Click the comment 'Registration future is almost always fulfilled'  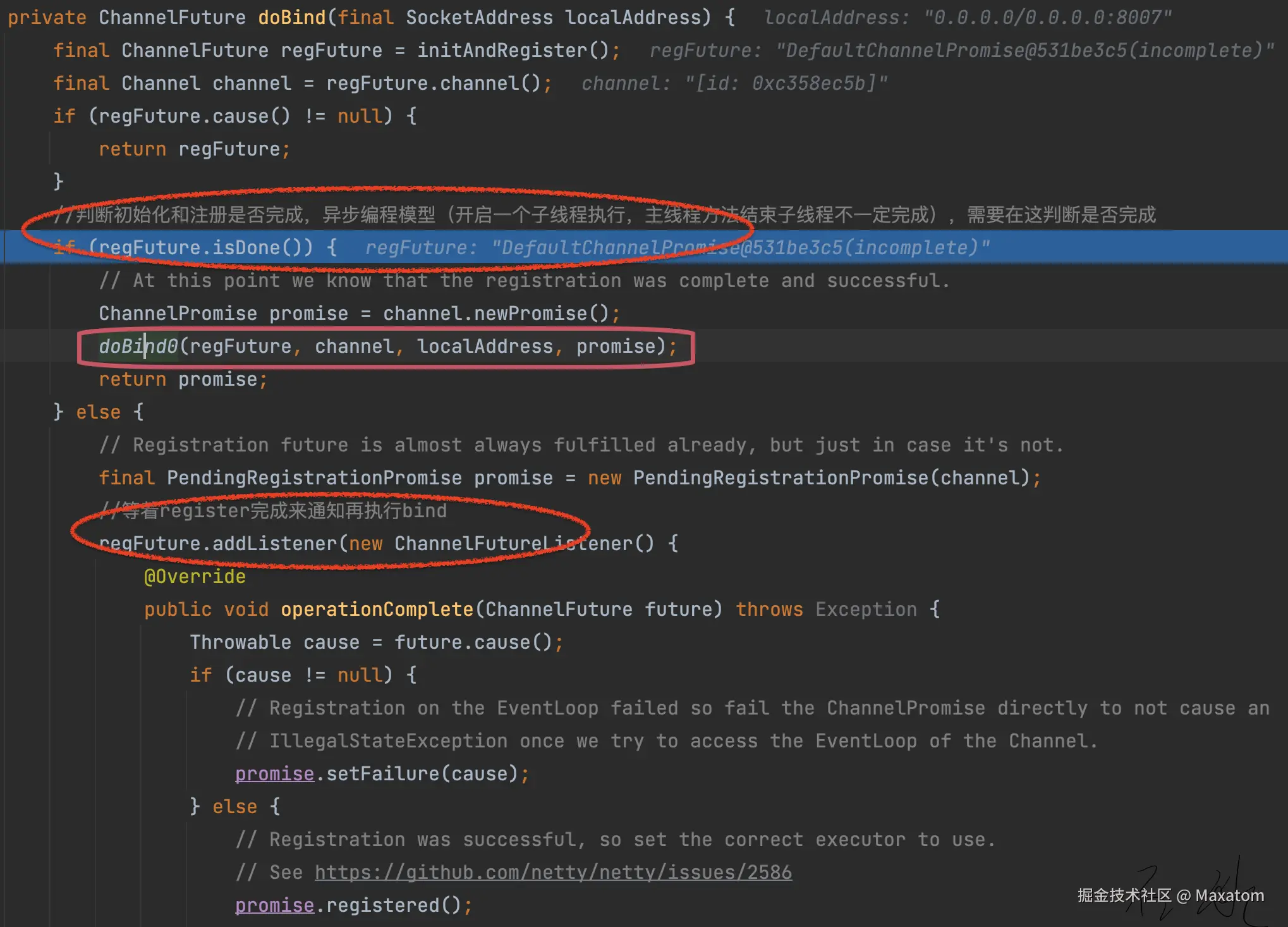581,445
